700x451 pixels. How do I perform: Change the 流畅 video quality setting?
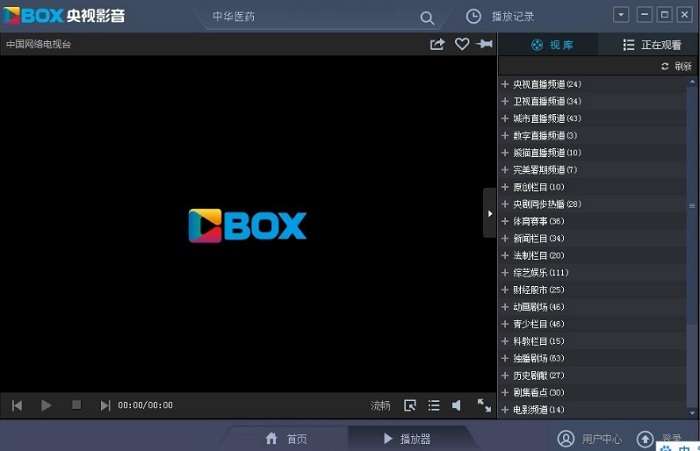pyautogui.click(x=380, y=405)
